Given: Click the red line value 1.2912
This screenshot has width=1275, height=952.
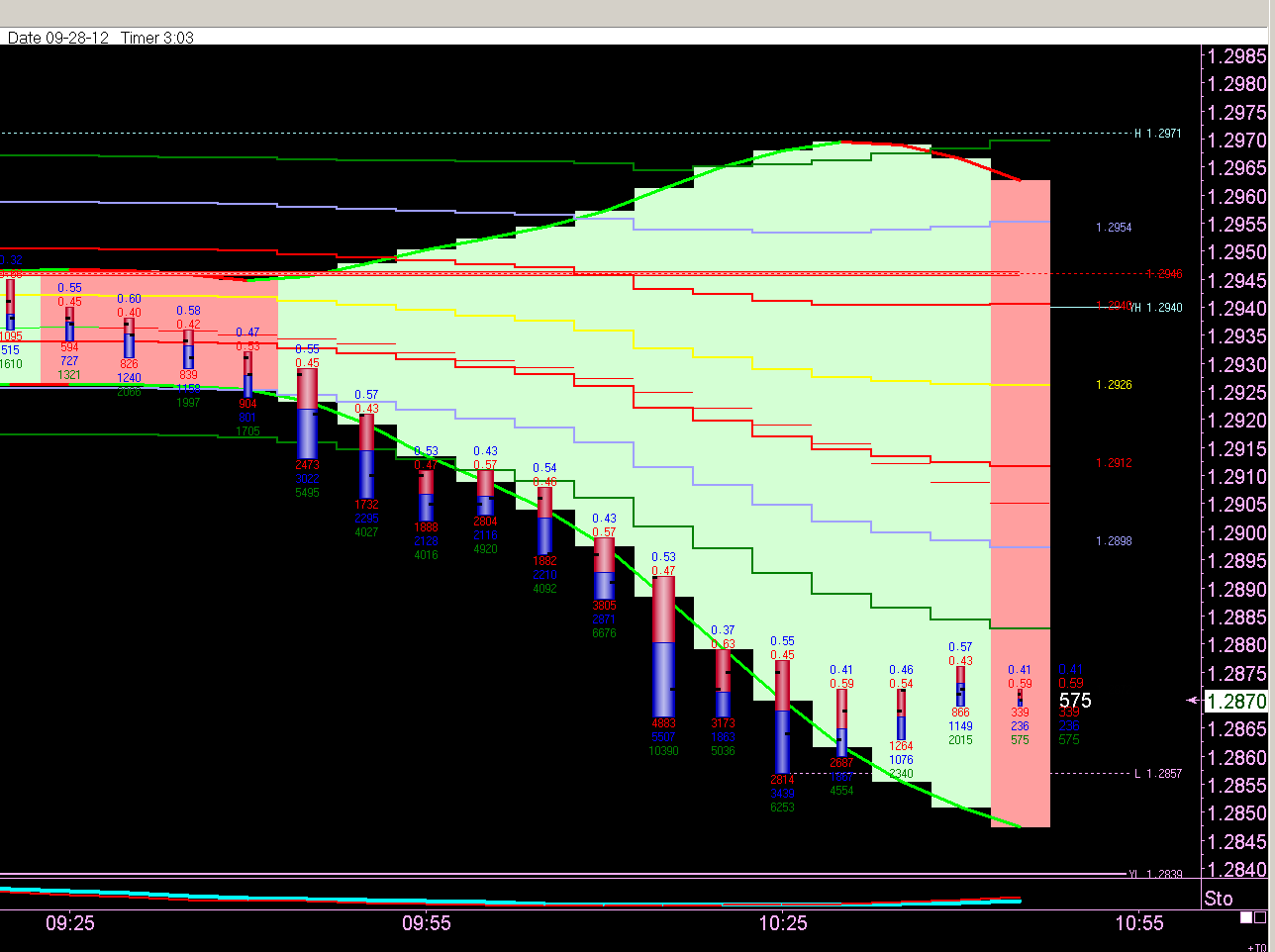Looking at the screenshot, I should coord(1114,463).
